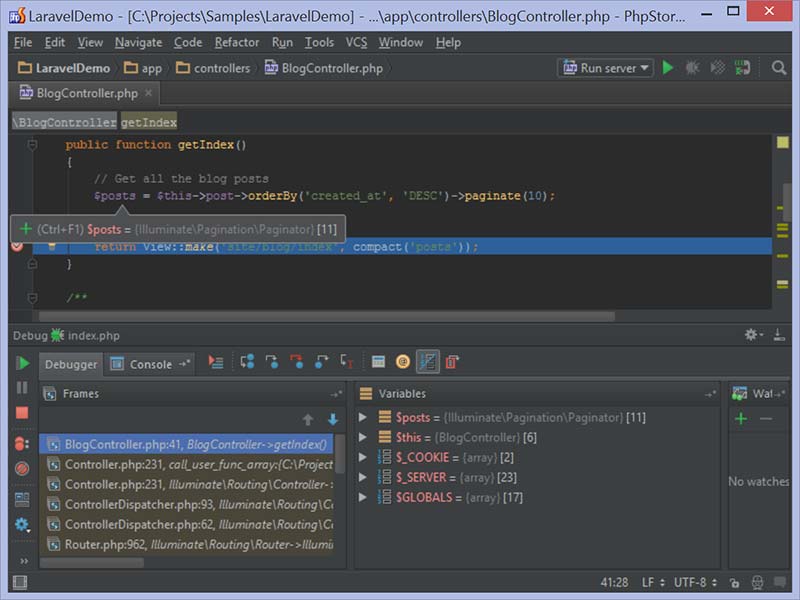Expand the $_COOKIE array
Image resolution: width=800 pixels, height=600 pixels.
pos(363,457)
